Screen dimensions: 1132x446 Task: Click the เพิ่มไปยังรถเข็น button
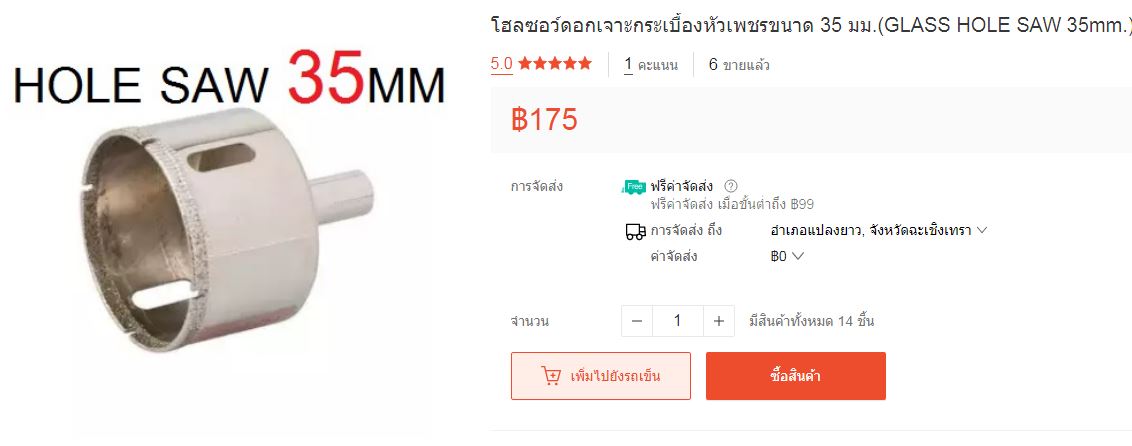[x=601, y=376]
